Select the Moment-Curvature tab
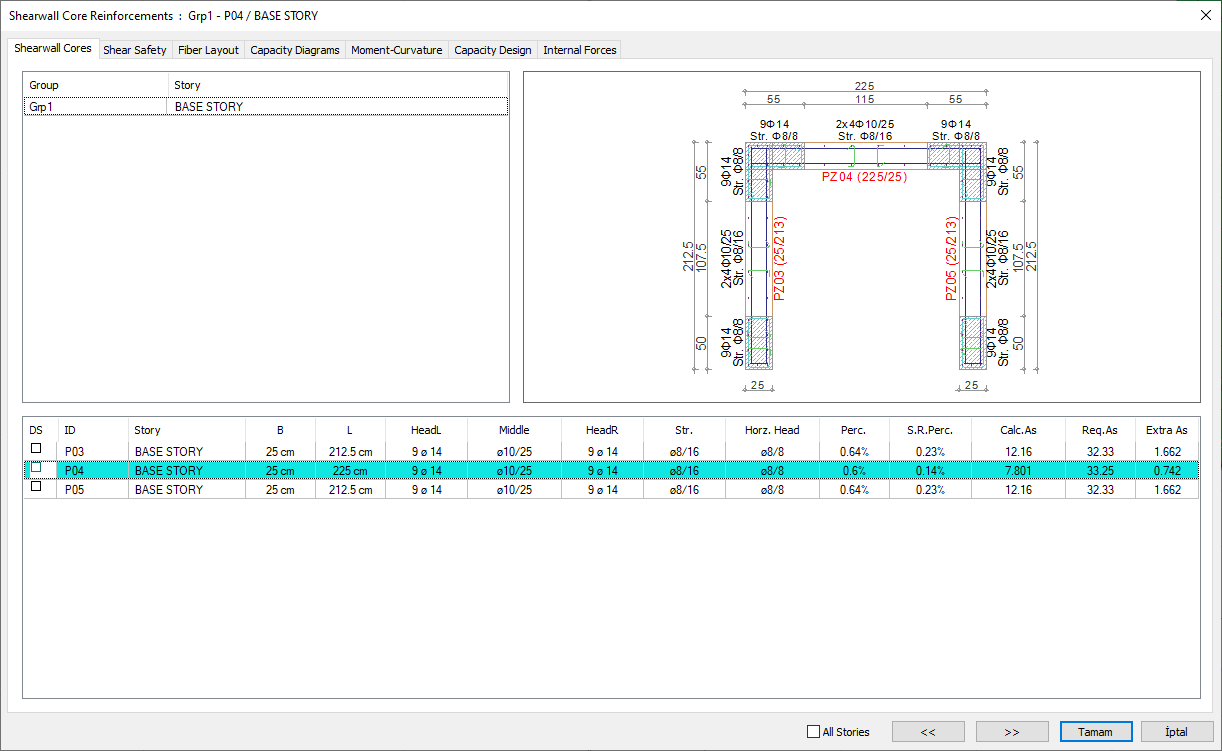1222x751 pixels. 396,50
